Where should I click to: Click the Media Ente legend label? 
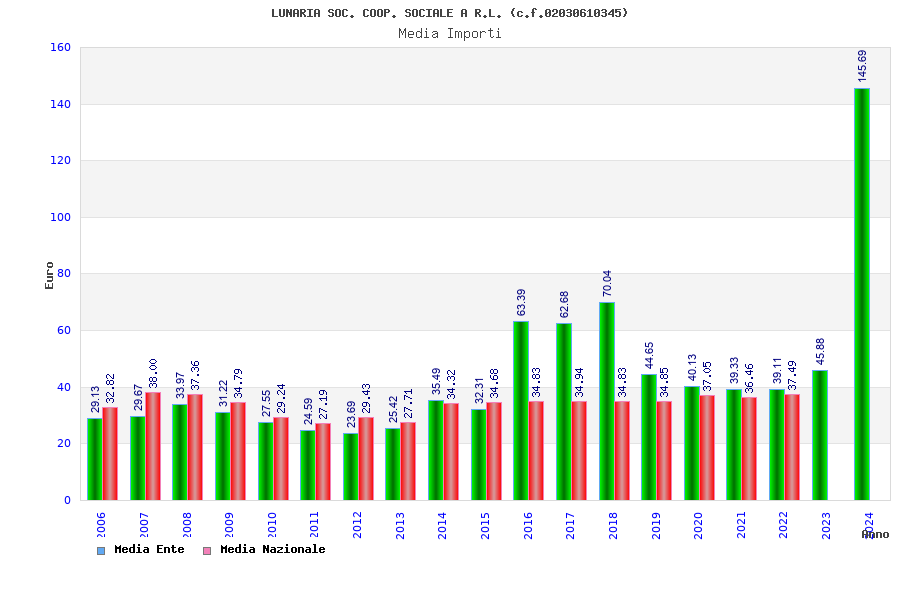(149, 549)
